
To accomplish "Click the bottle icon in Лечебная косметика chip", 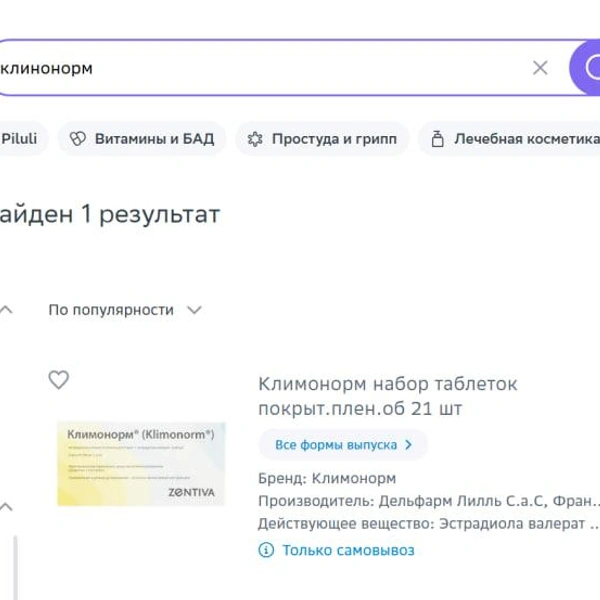I will pyautogui.click(x=437, y=139).
